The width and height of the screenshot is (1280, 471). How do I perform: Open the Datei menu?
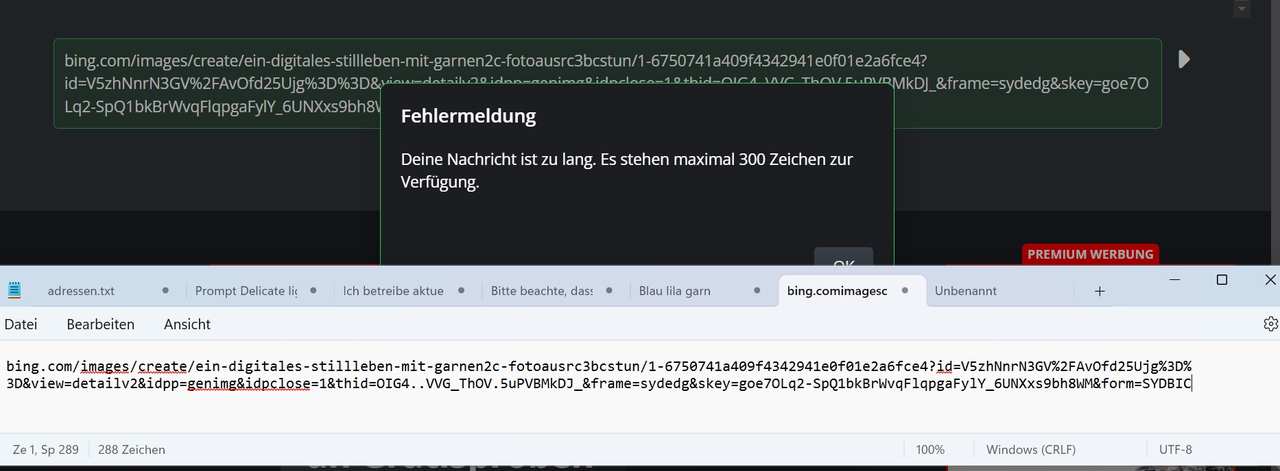(21, 324)
